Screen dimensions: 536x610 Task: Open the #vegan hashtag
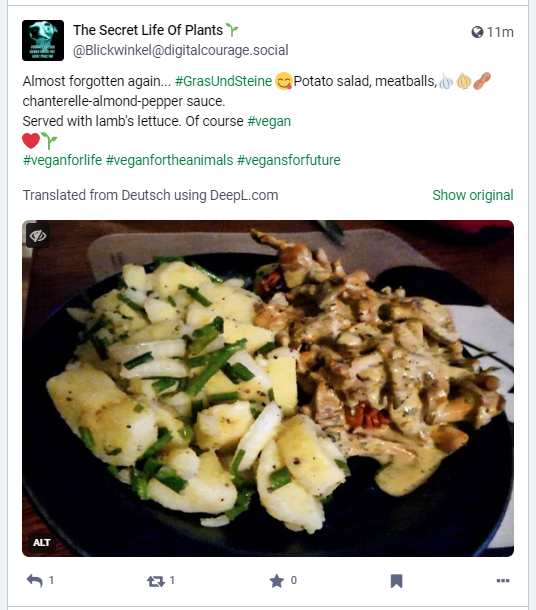(269, 121)
